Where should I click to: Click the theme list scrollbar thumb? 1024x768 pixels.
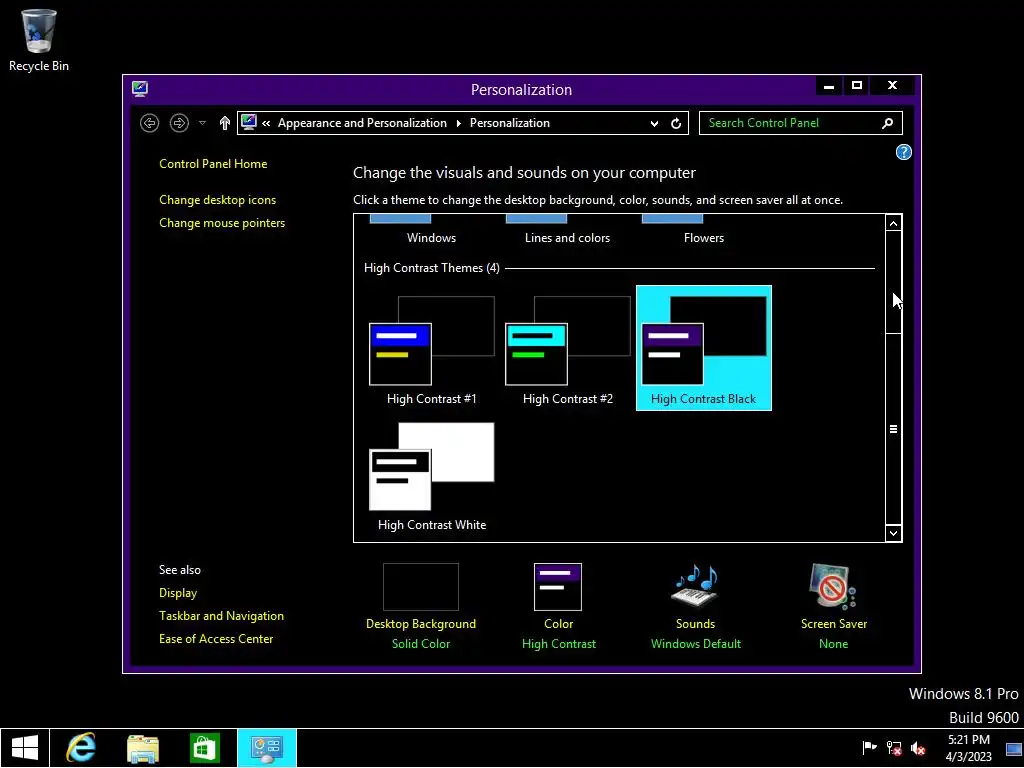(x=893, y=429)
